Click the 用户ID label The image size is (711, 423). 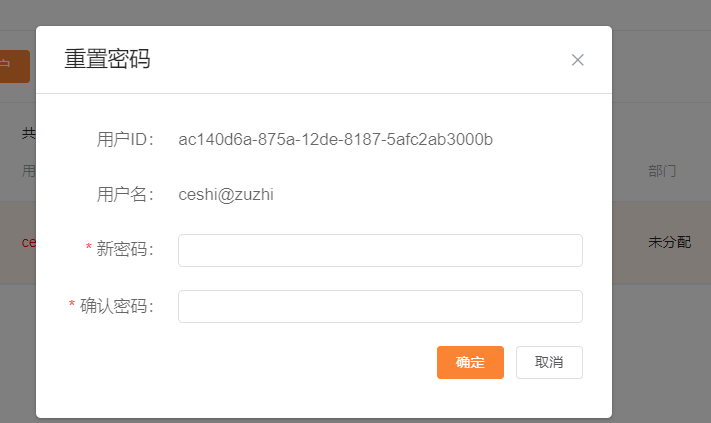pyautogui.click(x=125, y=139)
